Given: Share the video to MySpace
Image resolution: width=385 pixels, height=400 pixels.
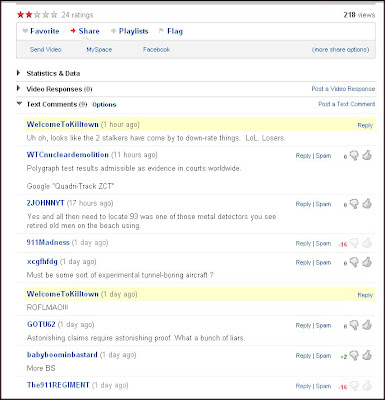Looking at the screenshot, I should coord(99,50).
